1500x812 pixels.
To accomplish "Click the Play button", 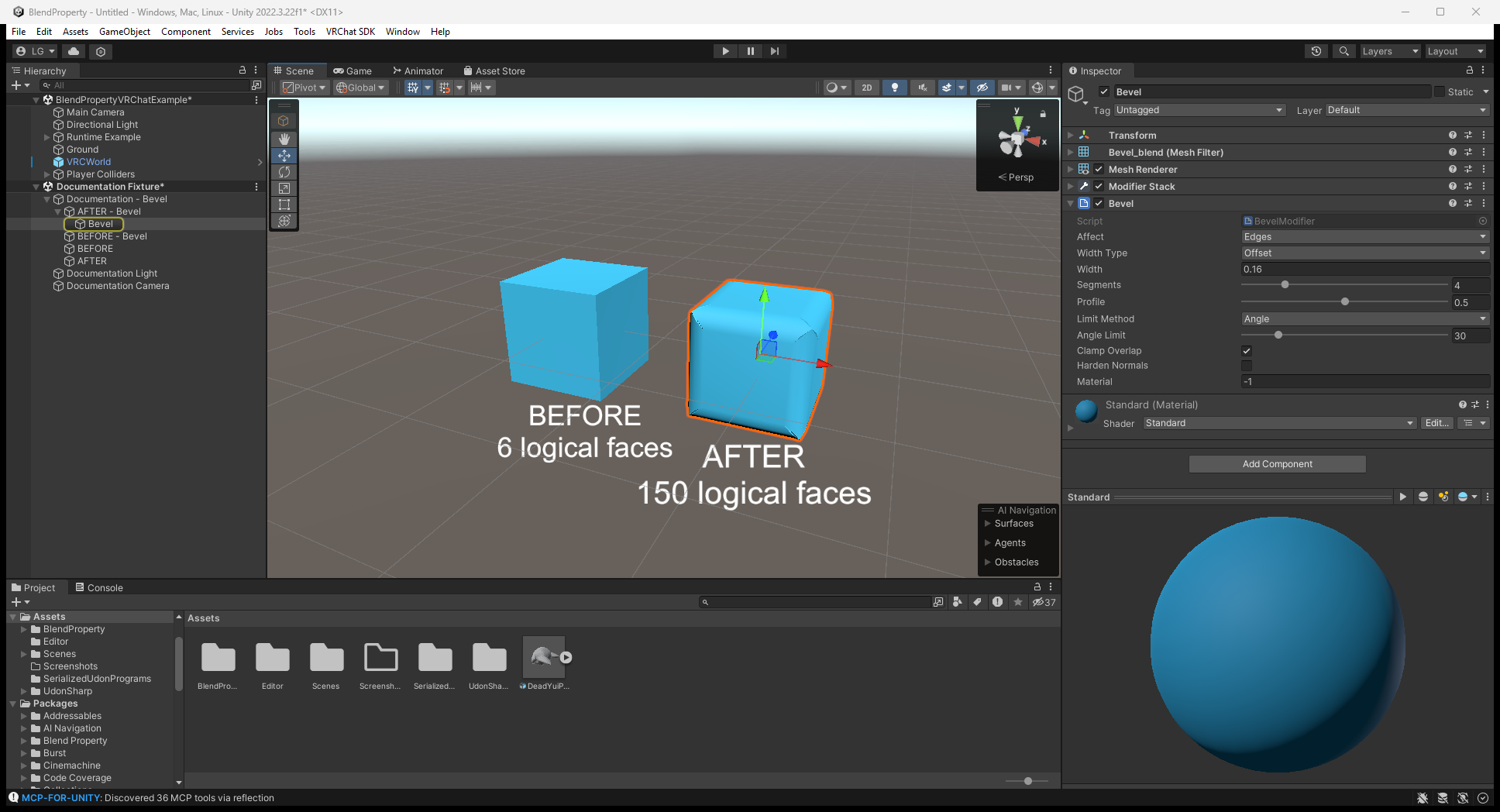I will pos(725,51).
